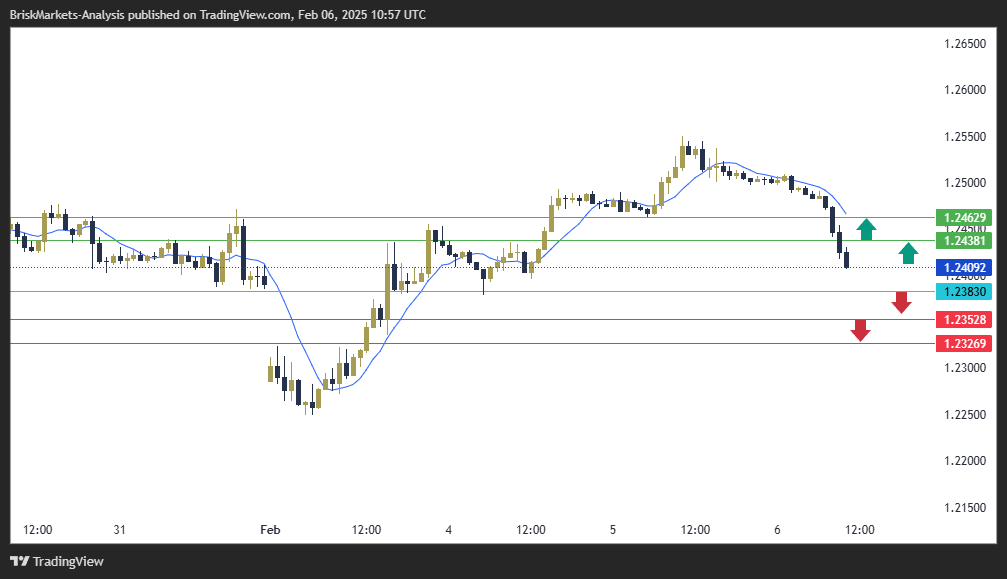
Task: Select the green 1.24629 price label
Action: point(963,217)
